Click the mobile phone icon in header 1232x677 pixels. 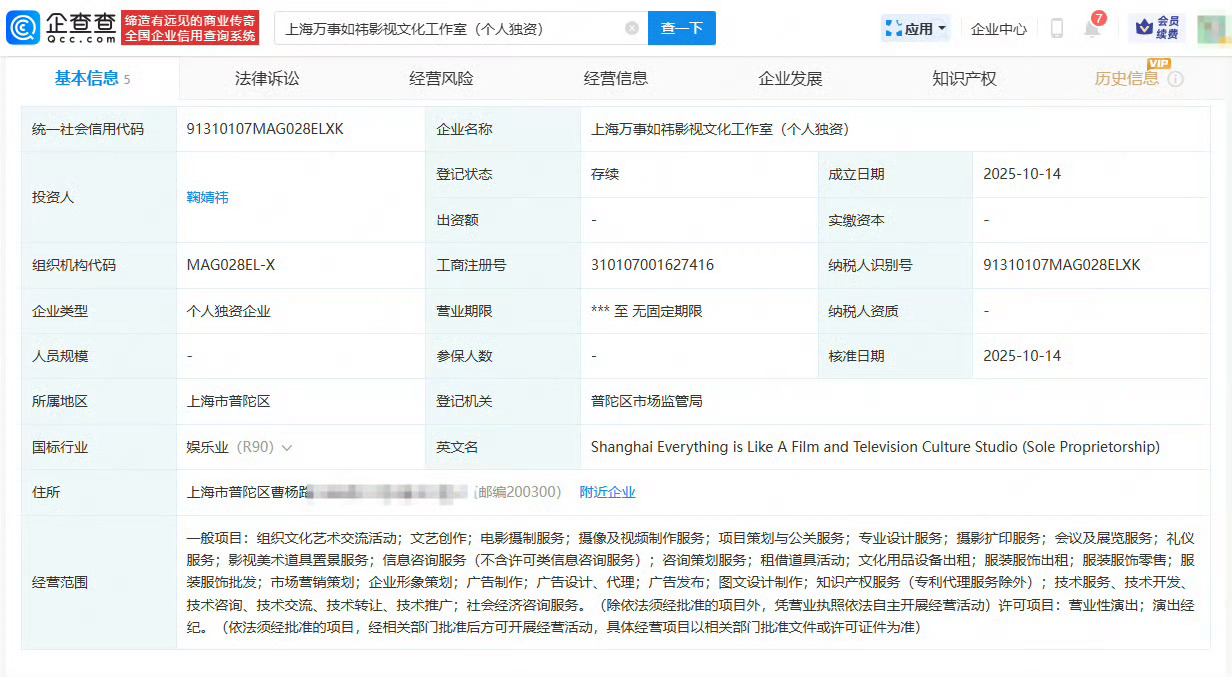(x=1057, y=29)
